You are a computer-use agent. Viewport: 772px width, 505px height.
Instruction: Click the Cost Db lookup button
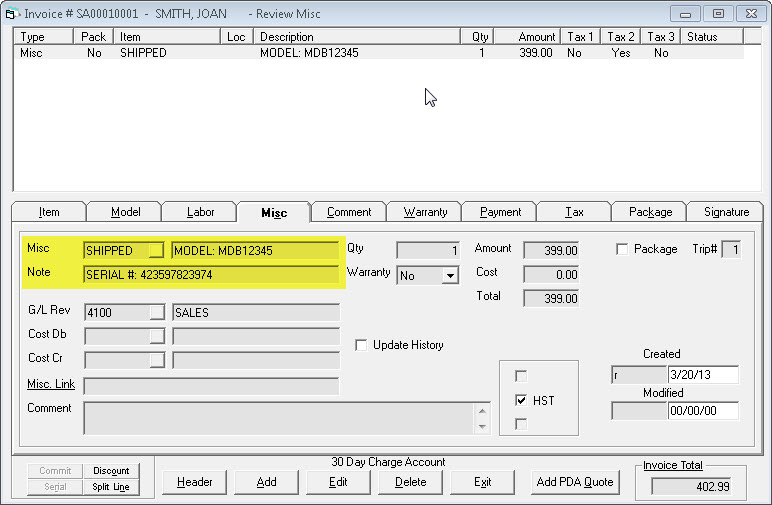pos(156,336)
